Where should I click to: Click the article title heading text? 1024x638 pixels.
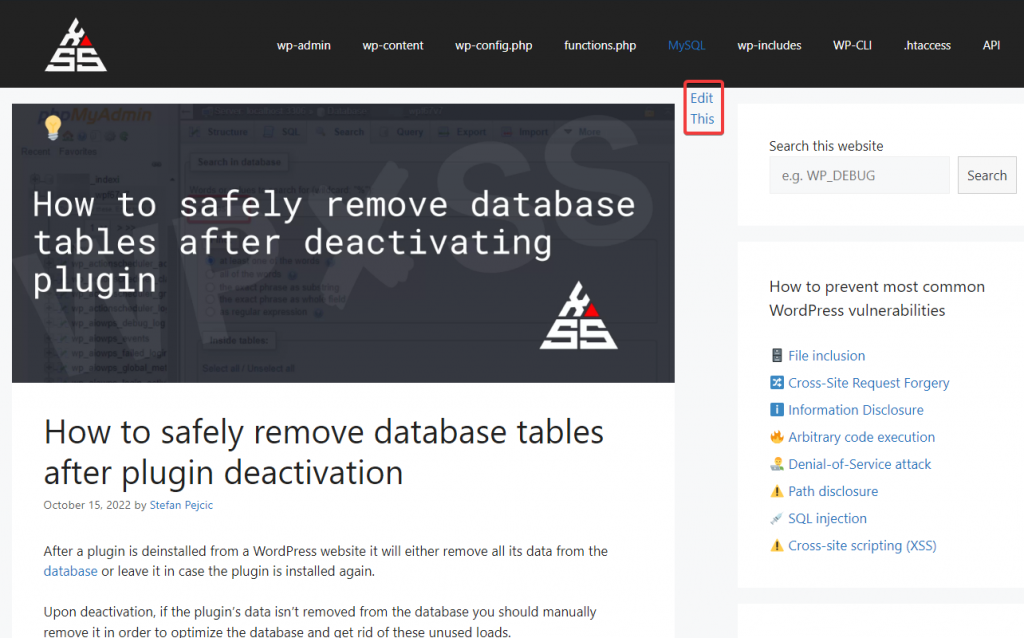pyautogui.click(x=324, y=452)
